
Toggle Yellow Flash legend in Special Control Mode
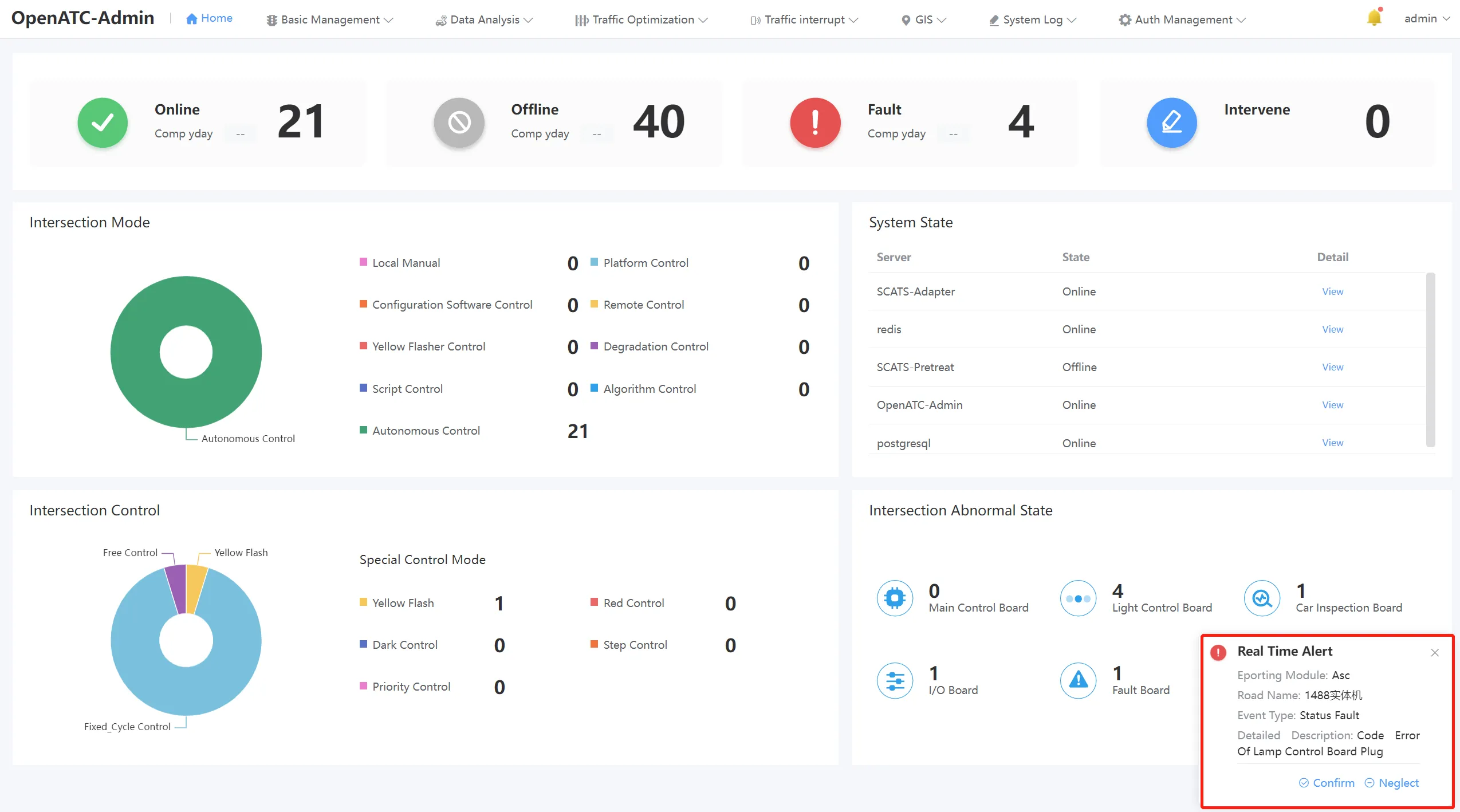pyautogui.click(x=397, y=603)
